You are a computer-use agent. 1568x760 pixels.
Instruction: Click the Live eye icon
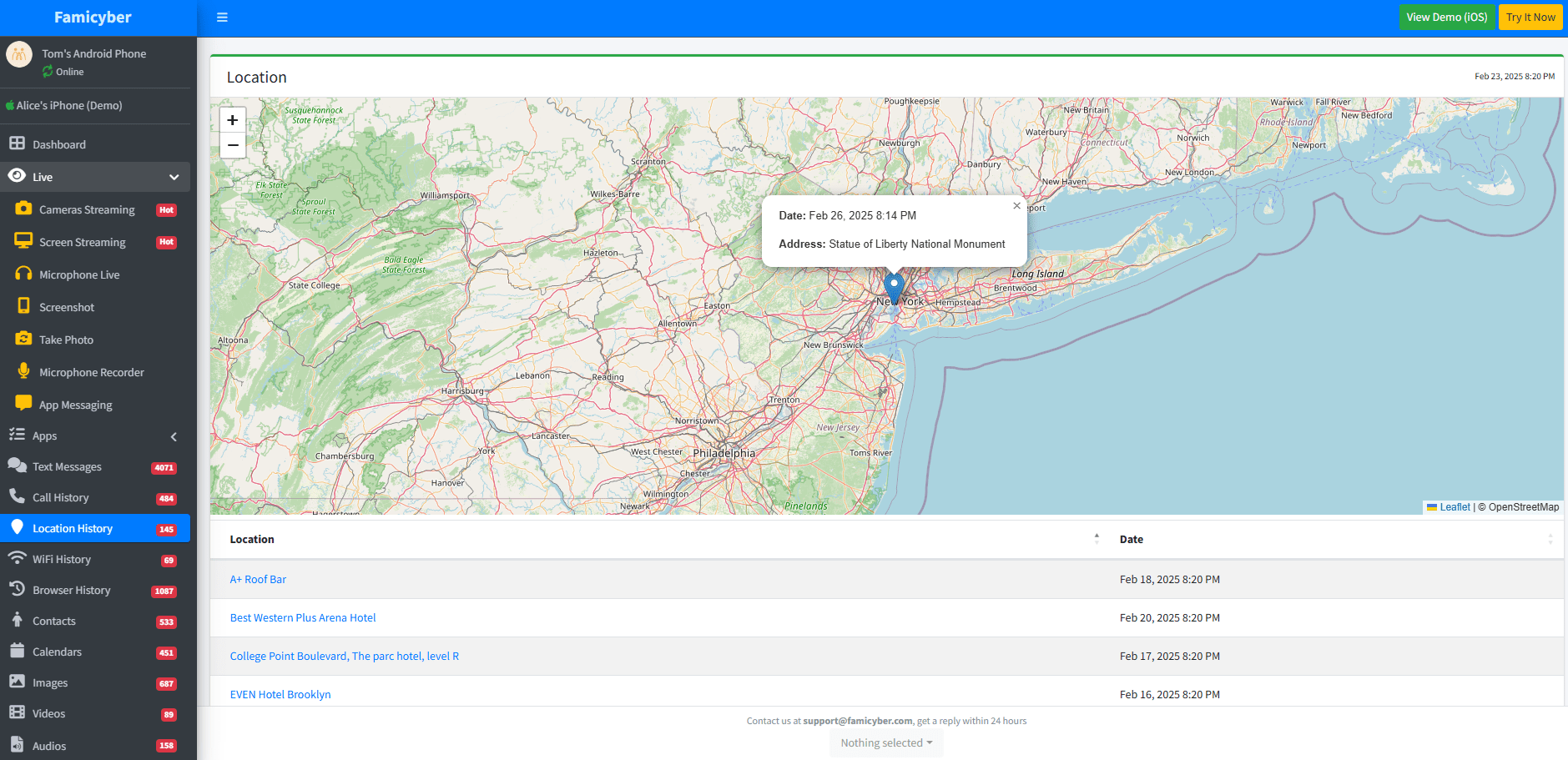pyautogui.click(x=17, y=176)
